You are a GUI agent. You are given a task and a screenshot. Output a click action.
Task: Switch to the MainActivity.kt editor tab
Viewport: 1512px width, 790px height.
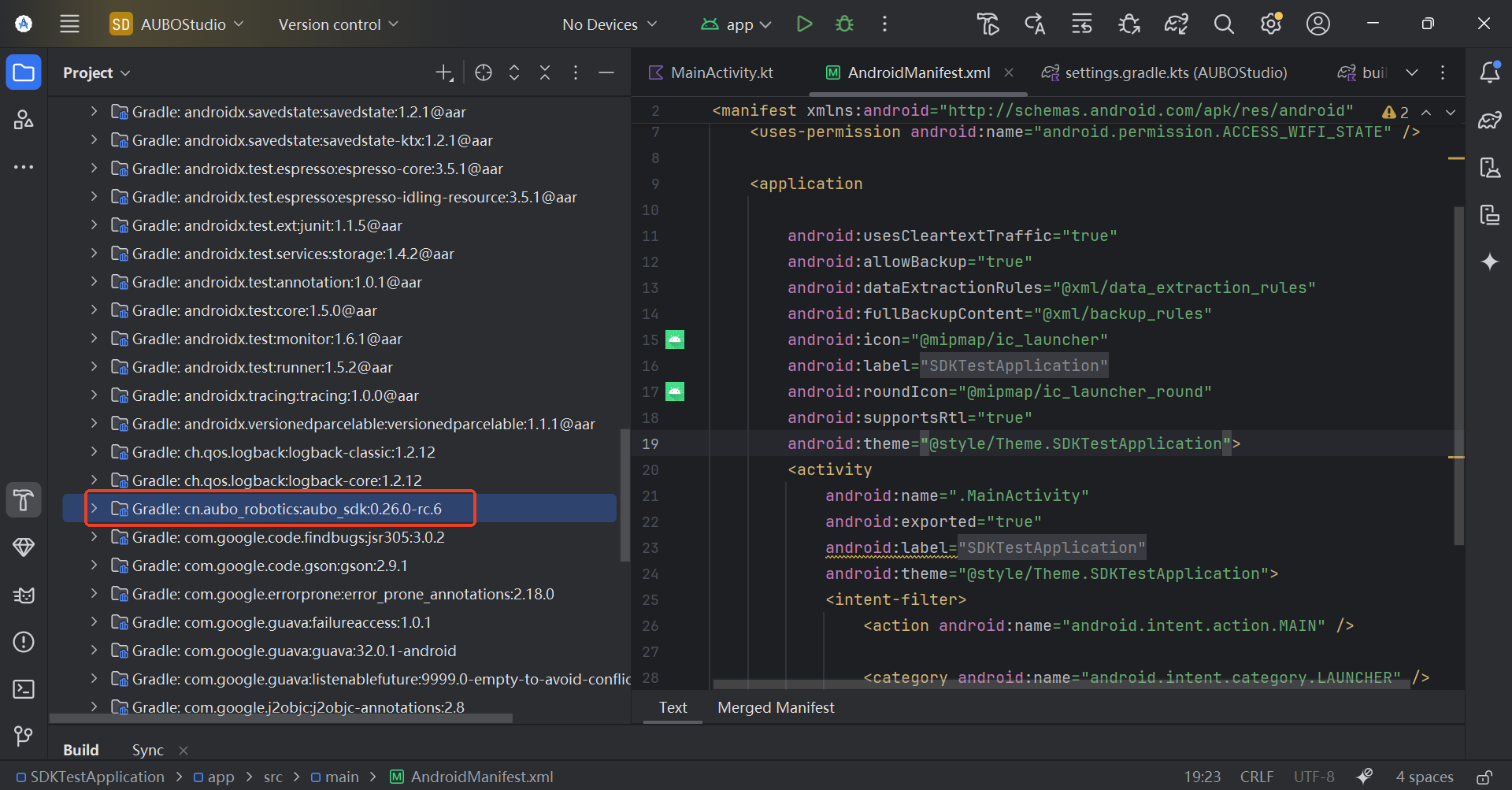pyautogui.click(x=721, y=72)
